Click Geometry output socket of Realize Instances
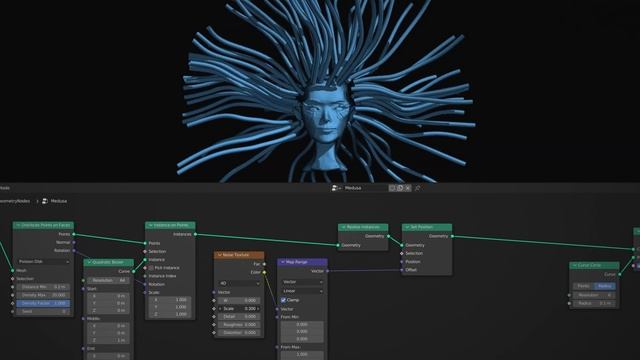Image resolution: width=640 pixels, height=360 pixels. point(388,236)
